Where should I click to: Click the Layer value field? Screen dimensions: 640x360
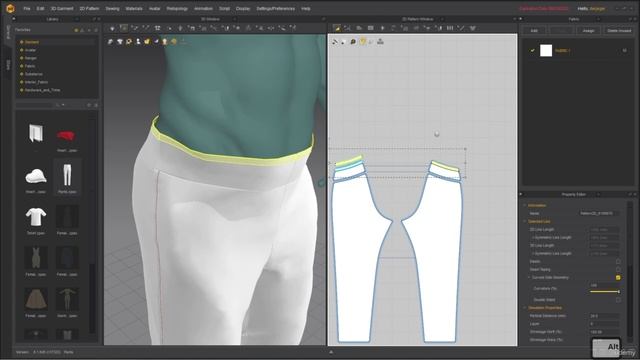click(604, 324)
